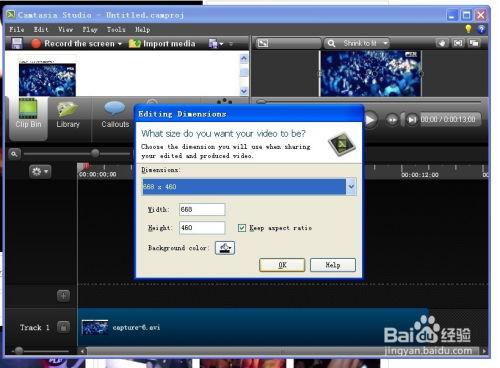Click Clip Bin scrollbar down arrow
This screenshot has height=368, width=500.
tap(244, 91)
